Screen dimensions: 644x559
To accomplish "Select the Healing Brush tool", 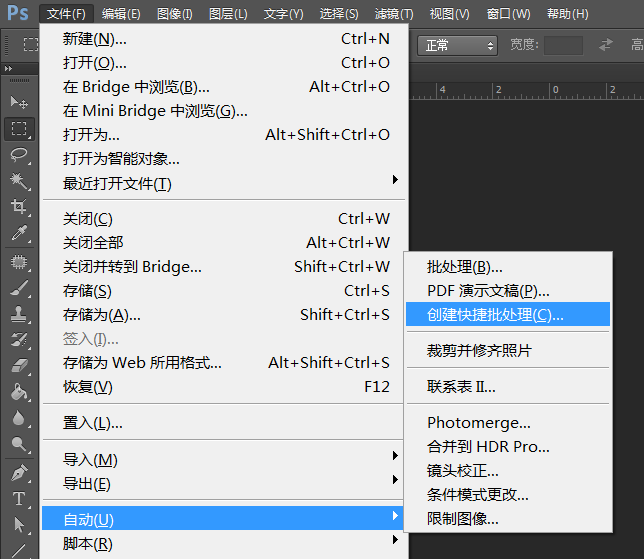I will [19, 262].
